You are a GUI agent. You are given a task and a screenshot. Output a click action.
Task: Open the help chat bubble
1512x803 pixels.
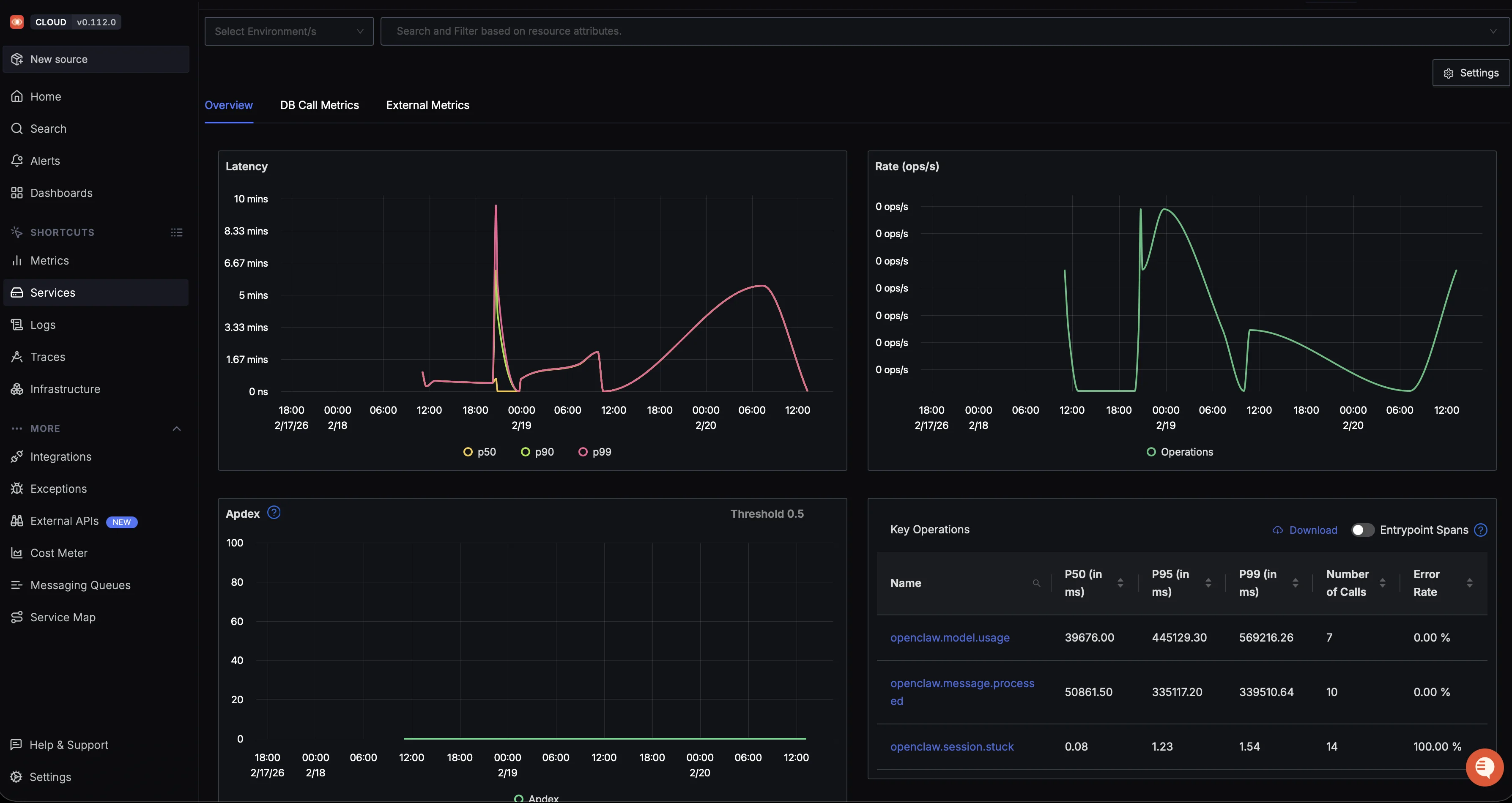pos(1485,767)
